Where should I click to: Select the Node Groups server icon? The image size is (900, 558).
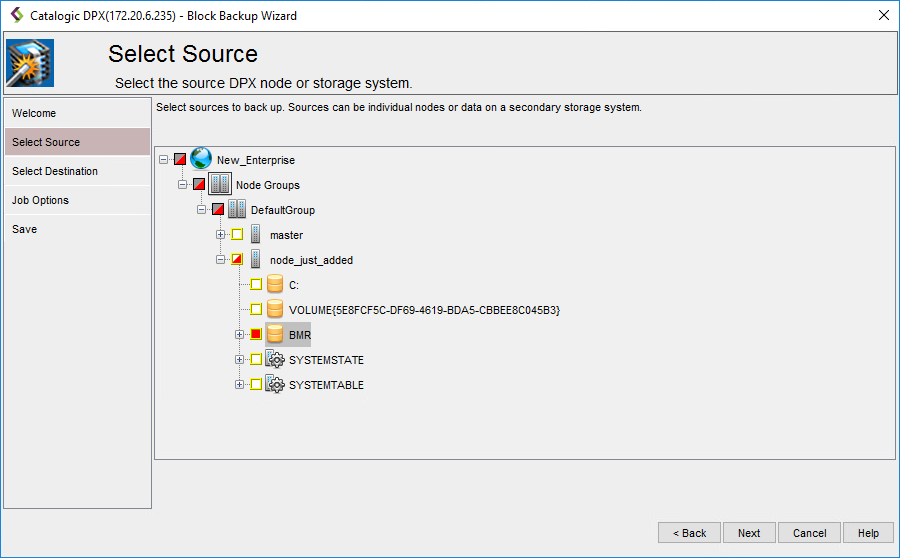219,185
